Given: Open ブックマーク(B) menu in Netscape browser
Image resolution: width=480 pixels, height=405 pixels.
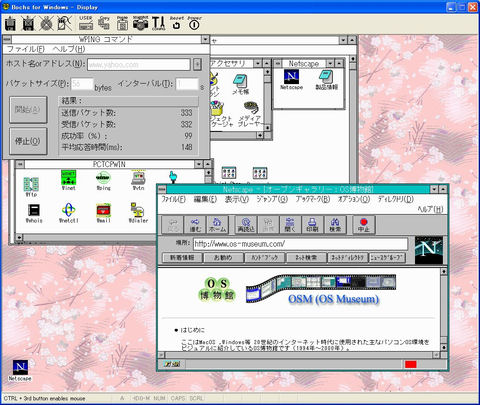Looking at the screenshot, I should click(313, 199).
